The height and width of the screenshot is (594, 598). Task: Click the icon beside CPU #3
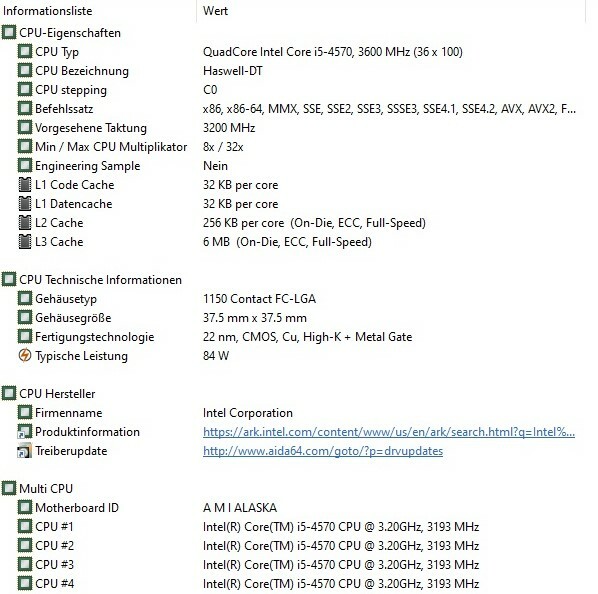tap(25, 565)
